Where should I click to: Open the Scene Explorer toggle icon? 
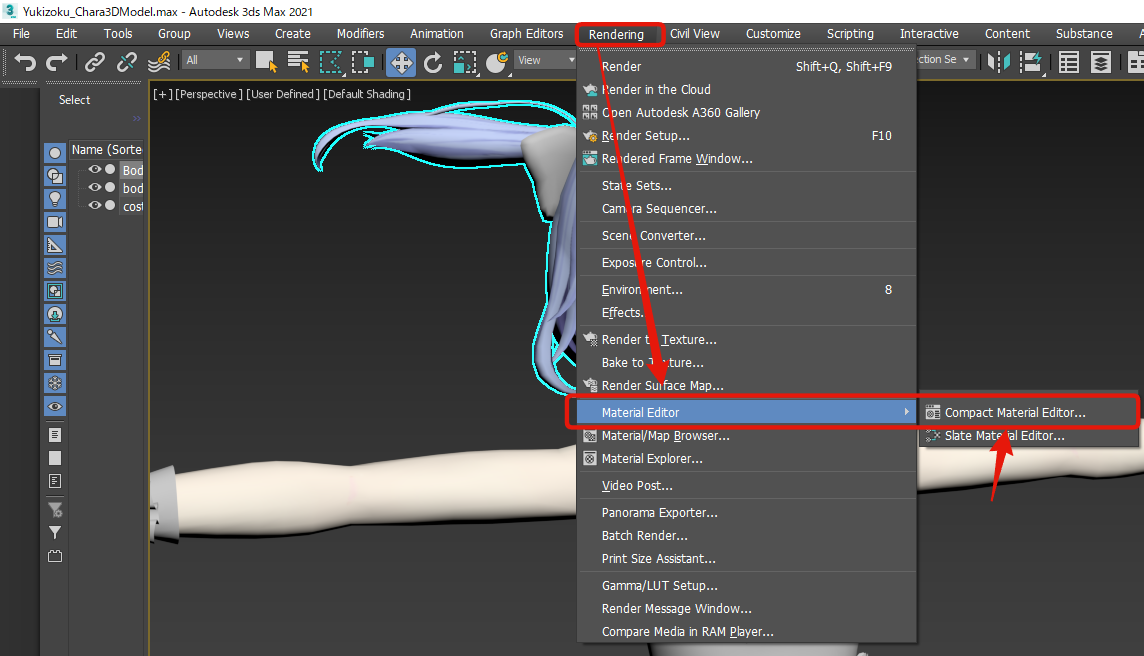(x=1069, y=62)
